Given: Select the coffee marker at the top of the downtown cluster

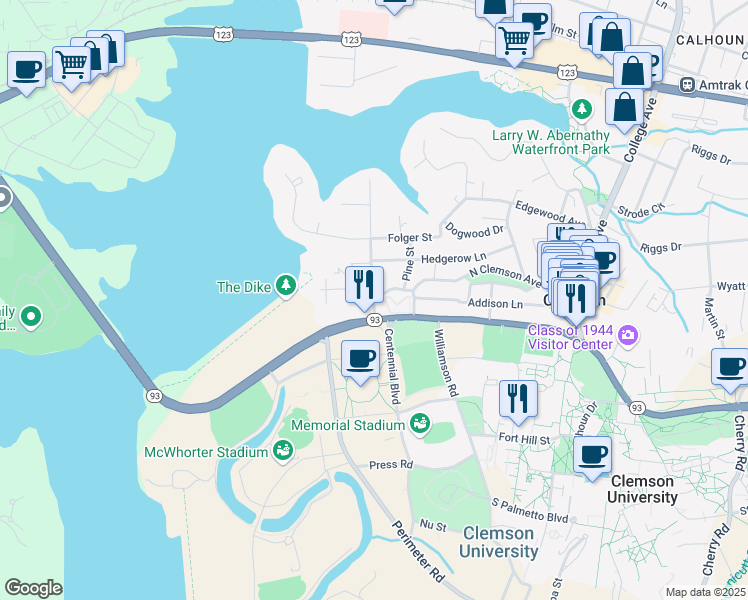Looking at the screenshot, I should coord(606,260).
